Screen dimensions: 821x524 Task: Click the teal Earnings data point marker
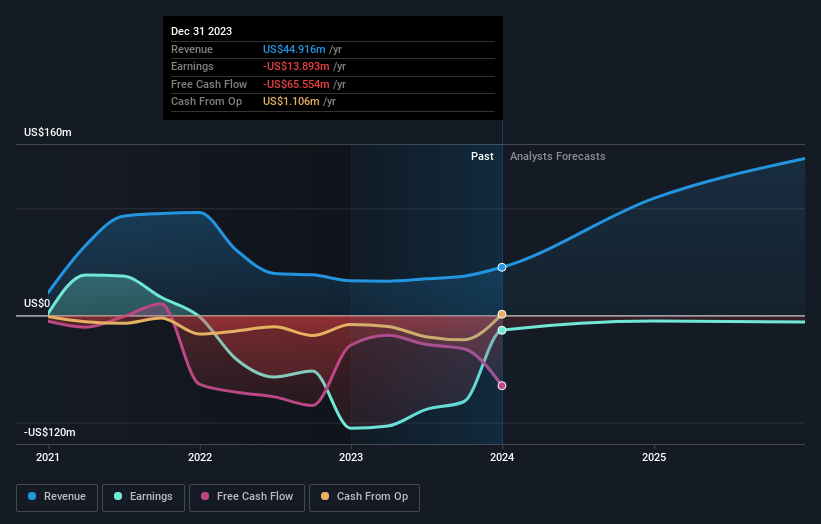(x=502, y=330)
